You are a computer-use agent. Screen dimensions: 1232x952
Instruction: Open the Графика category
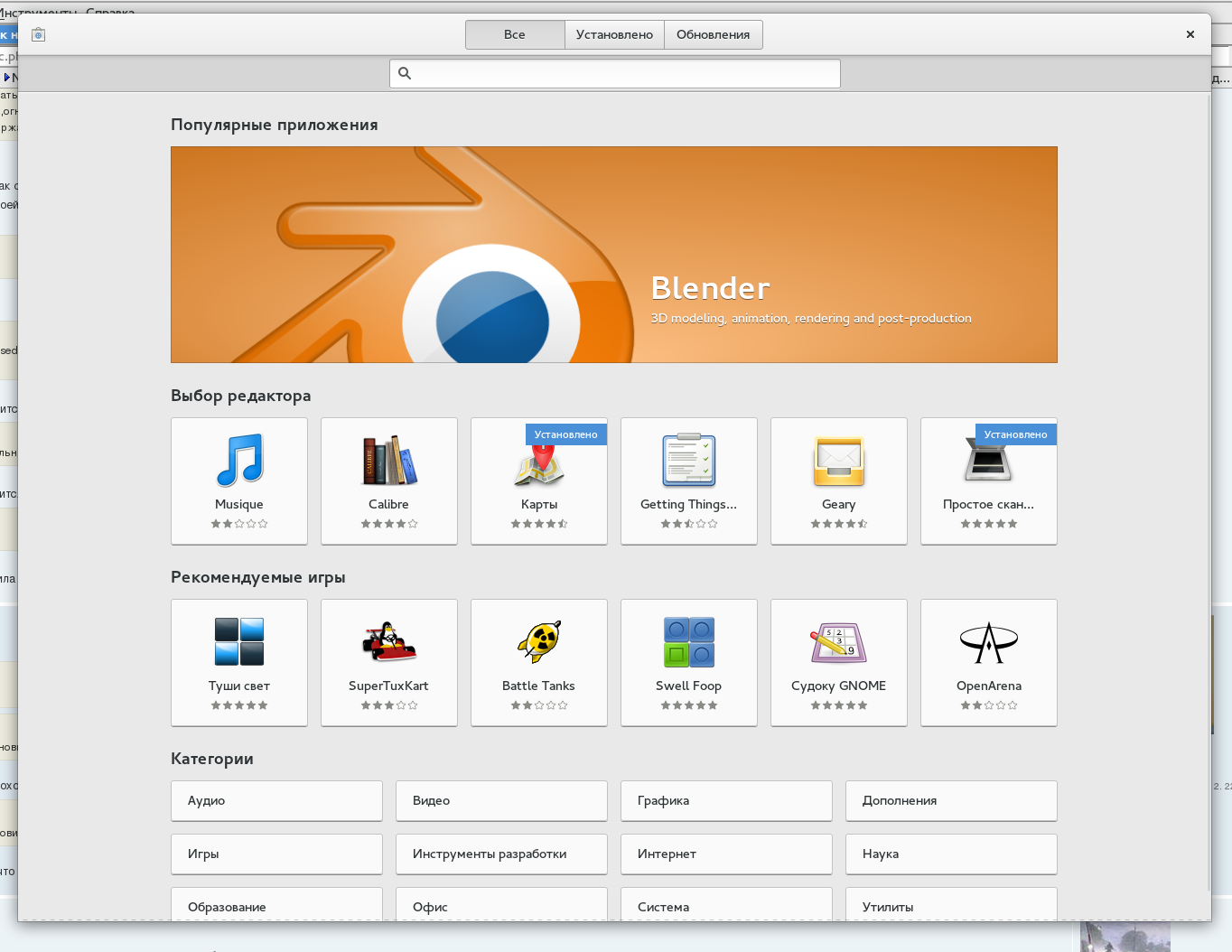pyautogui.click(x=726, y=800)
